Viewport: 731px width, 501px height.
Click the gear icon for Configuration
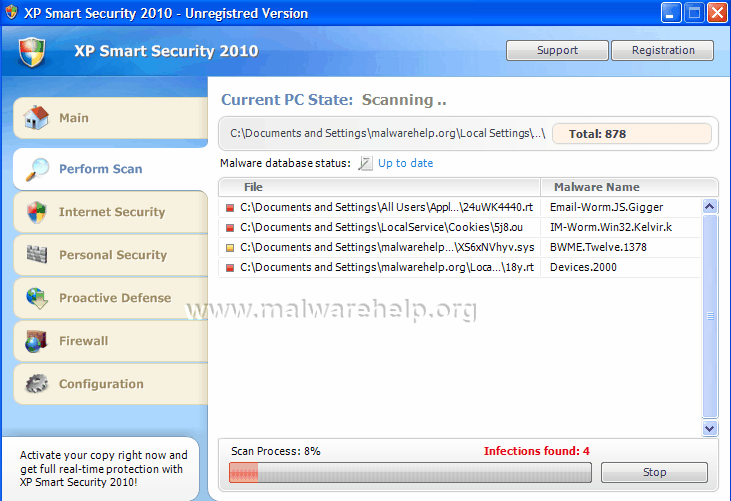pyautogui.click(x=36, y=384)
